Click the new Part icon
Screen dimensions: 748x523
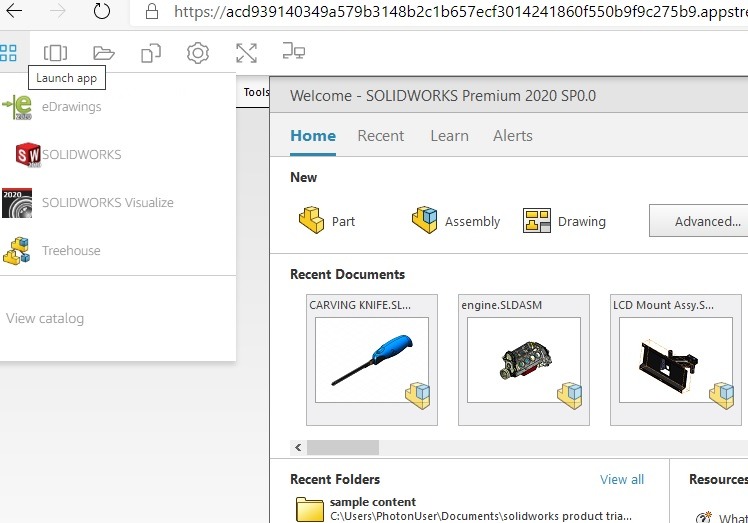[x=312, y=220]
